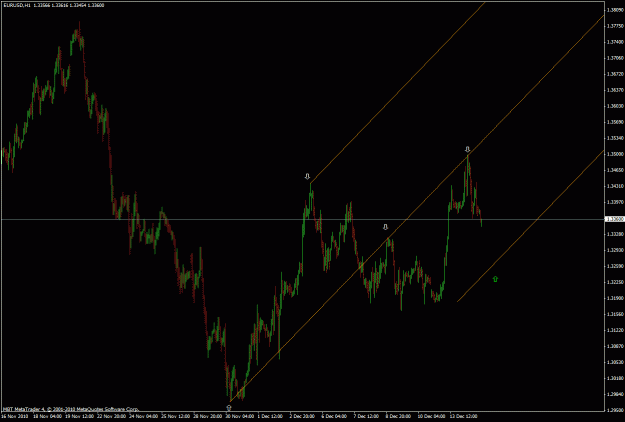
Task: Click the 1.37400 price scale label
Action: pyautogui.click(x=615, y=42)
